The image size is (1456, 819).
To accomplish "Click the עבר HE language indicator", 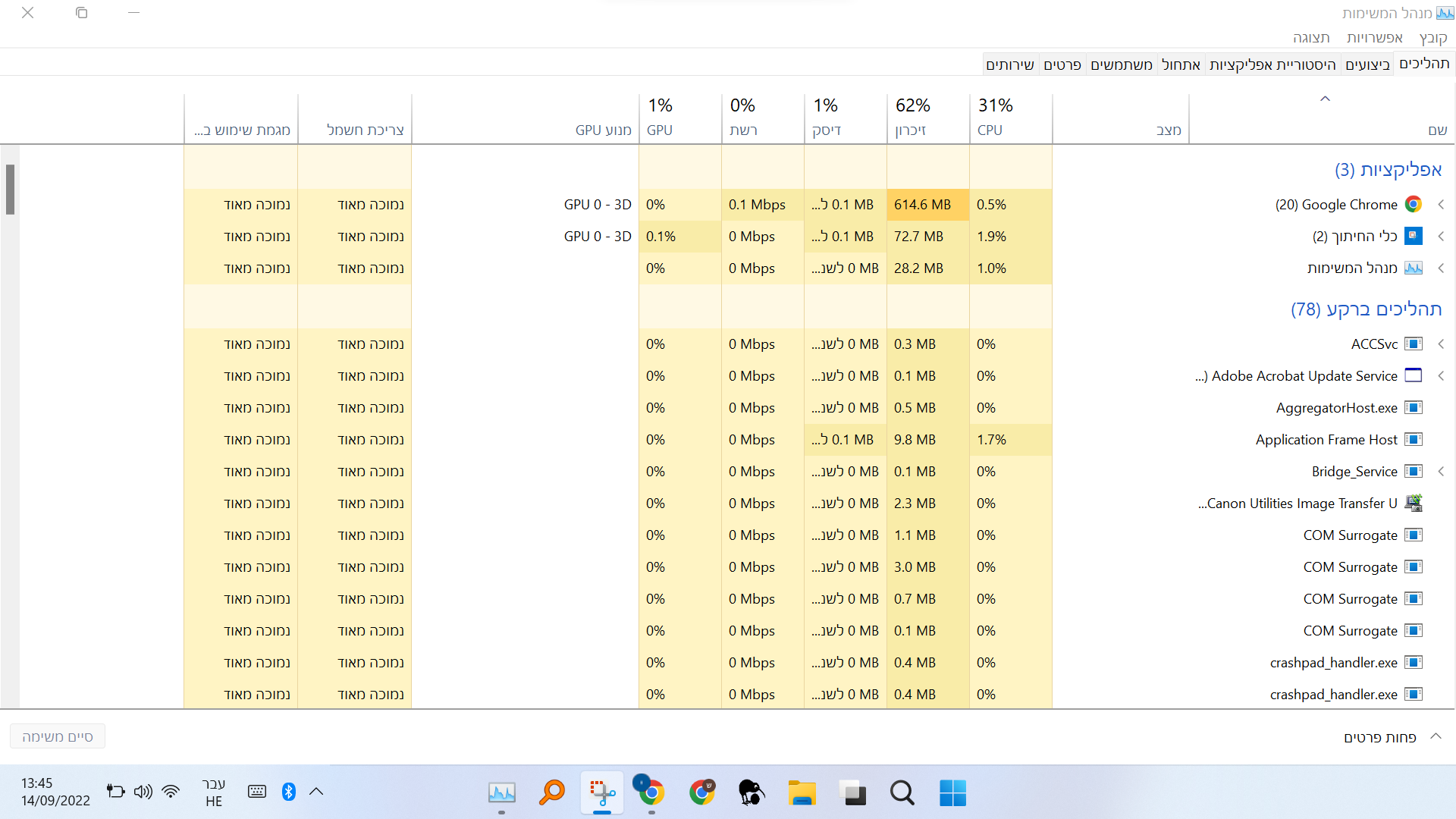I will click(214, 792).
